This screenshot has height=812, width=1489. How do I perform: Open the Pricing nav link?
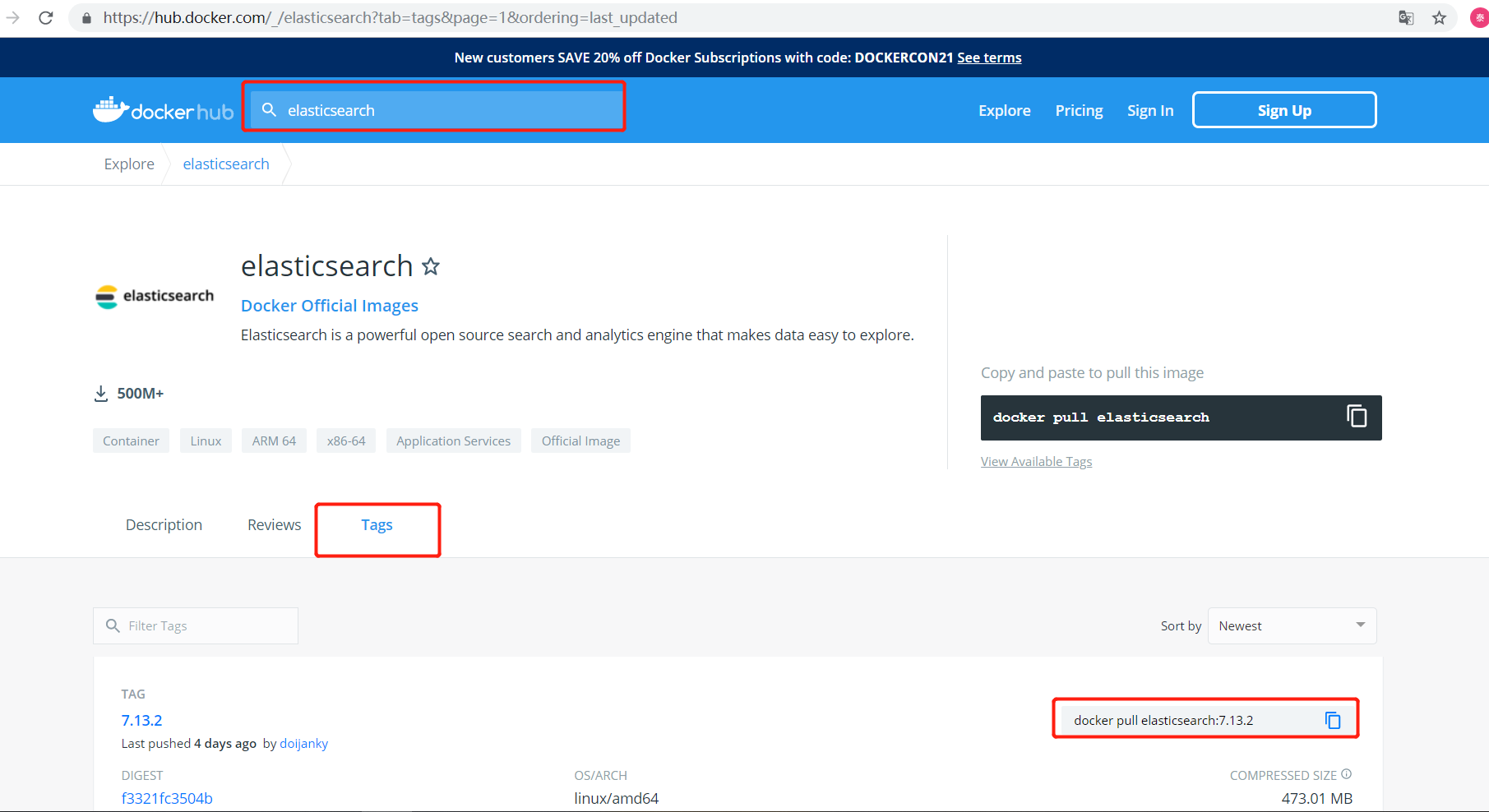(1079, 110)
